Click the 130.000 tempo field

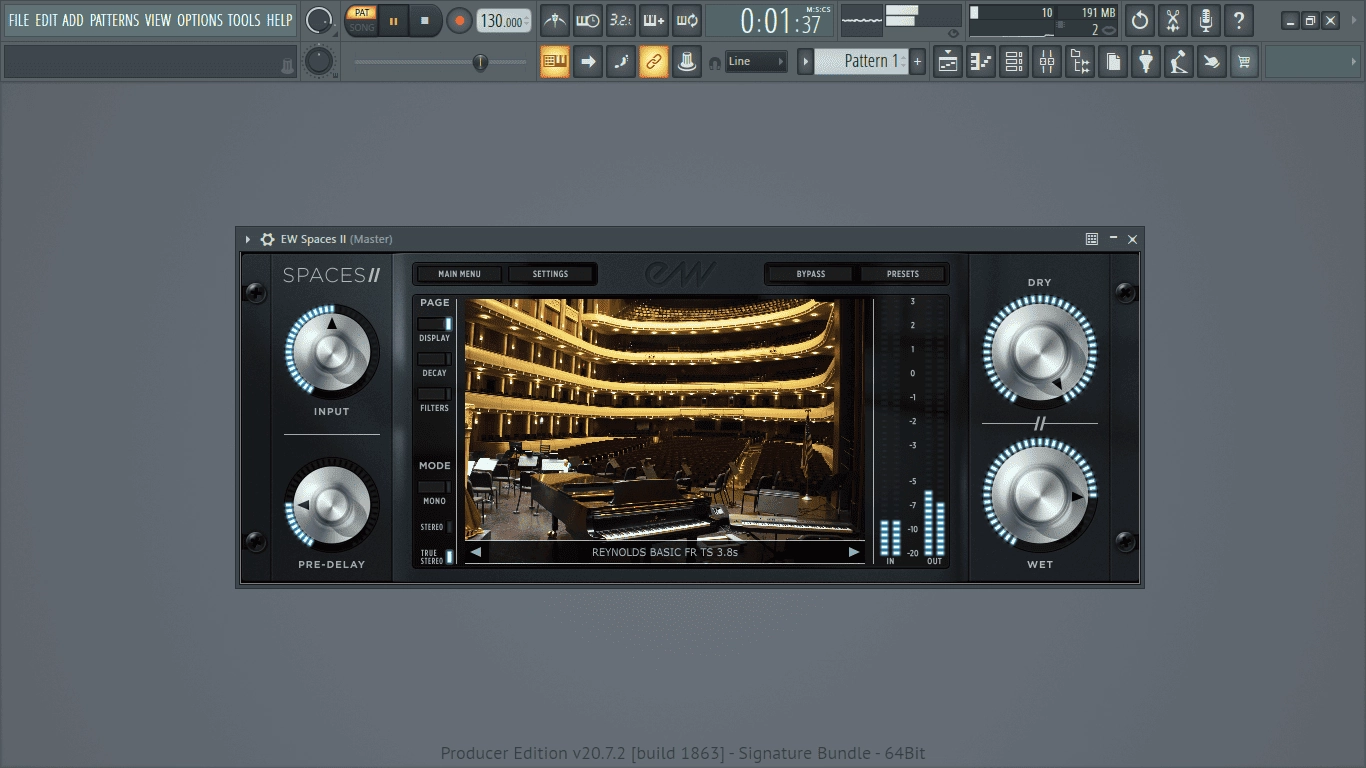point(504,21)
